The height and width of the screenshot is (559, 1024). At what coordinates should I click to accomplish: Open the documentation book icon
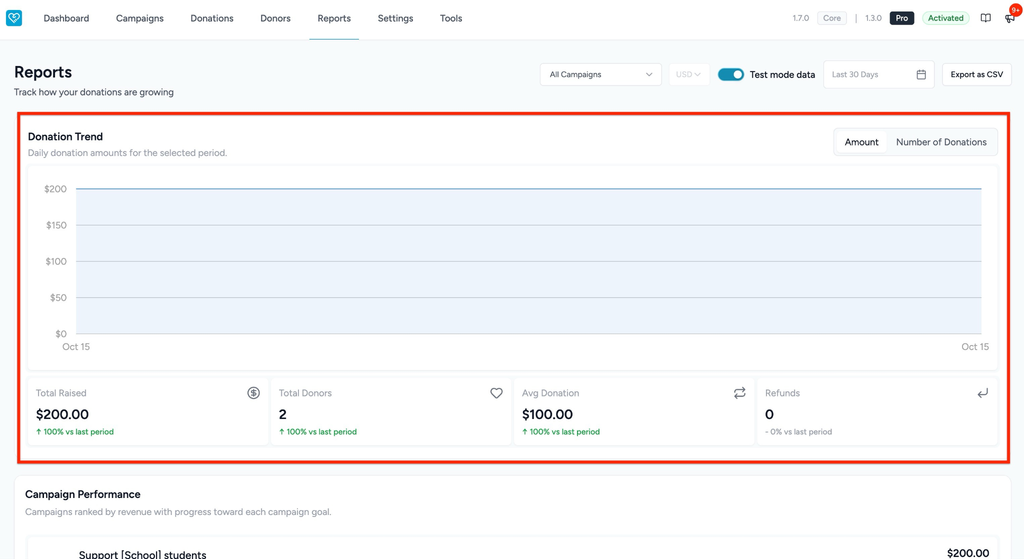tap(985, 18)
